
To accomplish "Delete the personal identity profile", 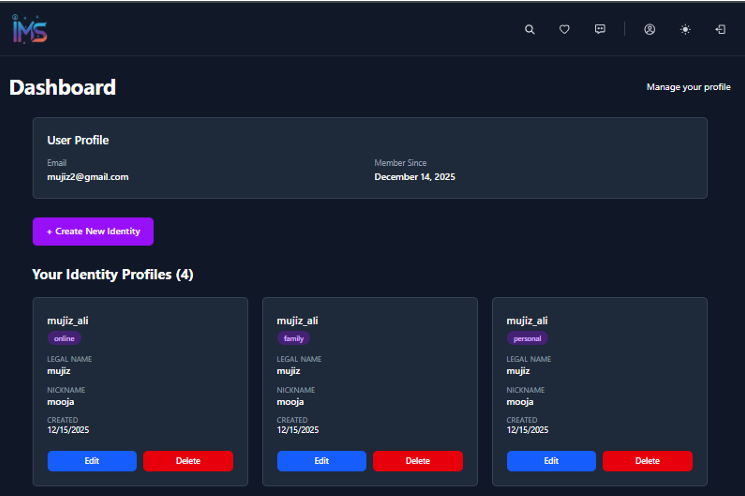I will [x=647, y=461].
